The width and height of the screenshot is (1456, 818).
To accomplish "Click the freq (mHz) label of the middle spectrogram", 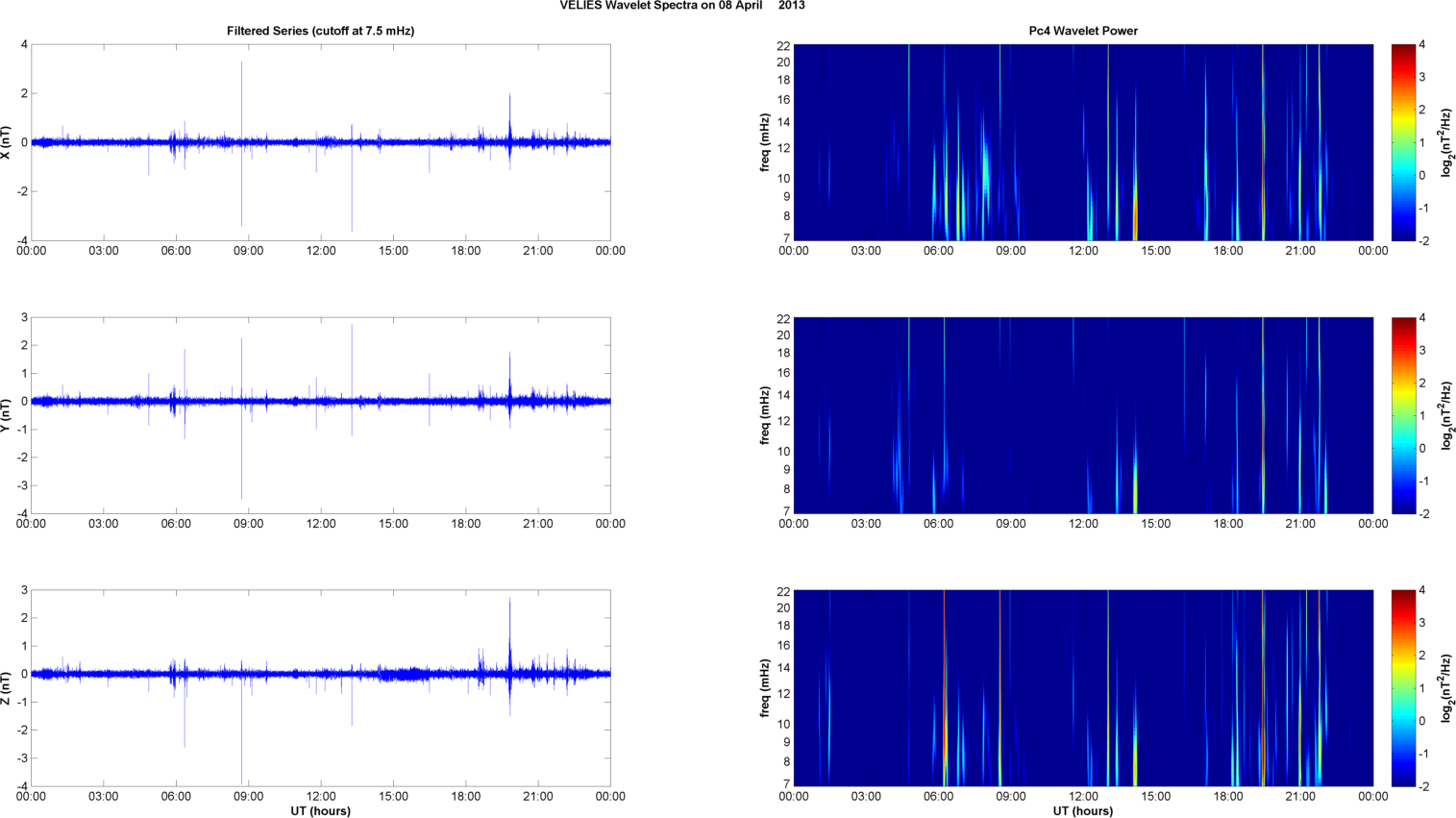I will point(765,415).
